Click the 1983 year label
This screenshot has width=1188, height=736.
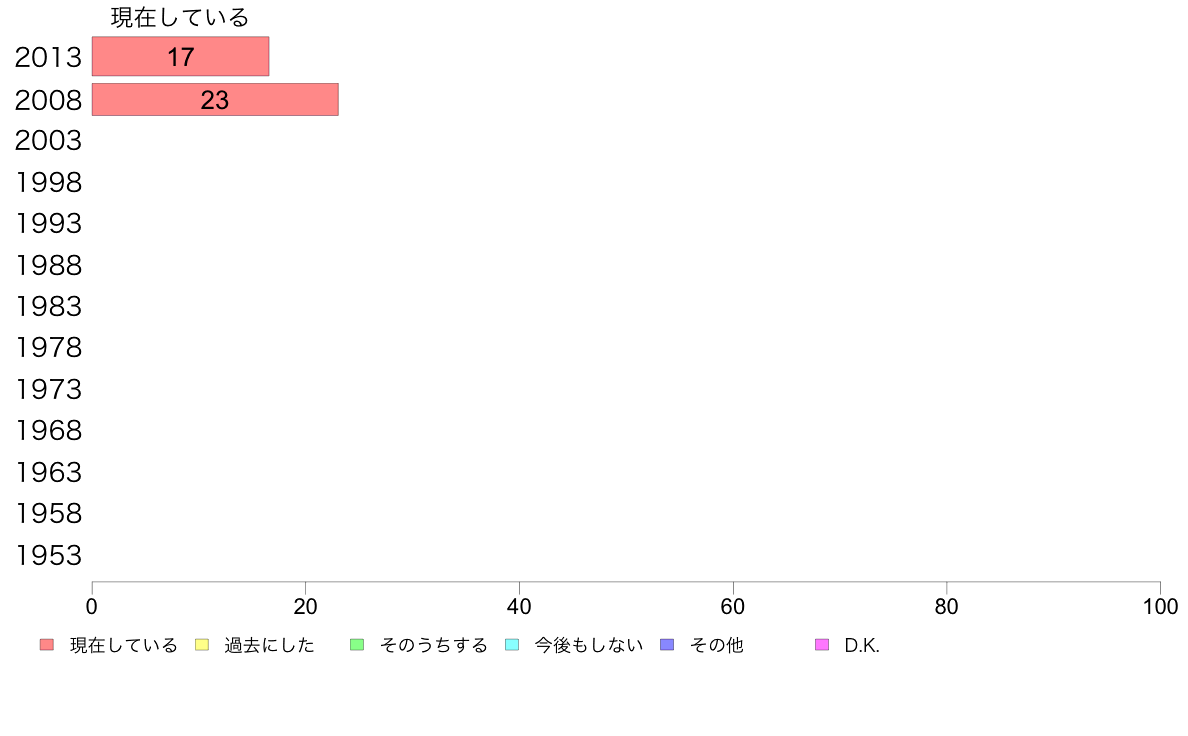[x=48, y=307]
